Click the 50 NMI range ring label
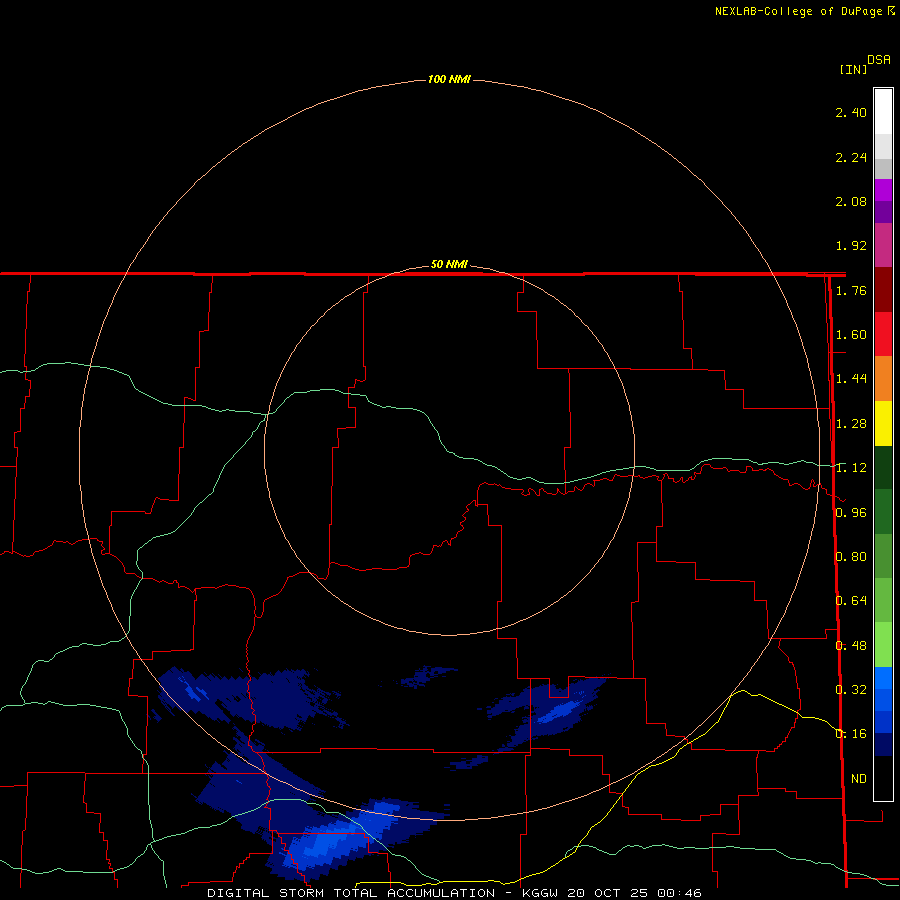Image resolution: width=900 pixels, height=900 pixels. pyautogui.click(x=449, y=265)
